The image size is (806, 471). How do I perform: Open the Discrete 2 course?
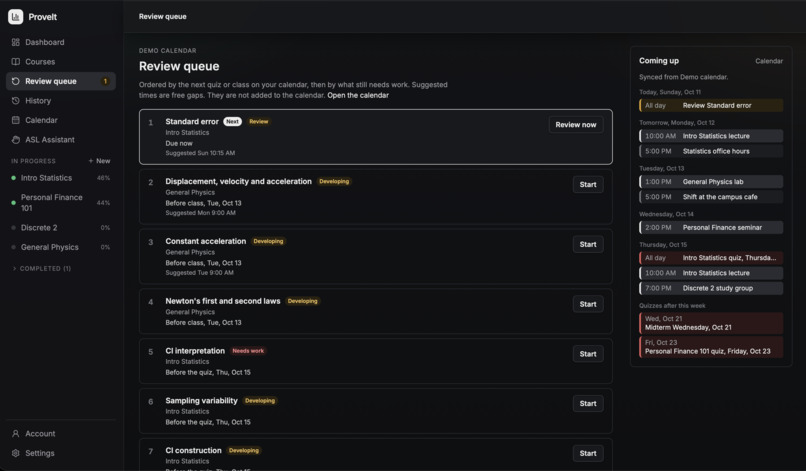point(61,227)
